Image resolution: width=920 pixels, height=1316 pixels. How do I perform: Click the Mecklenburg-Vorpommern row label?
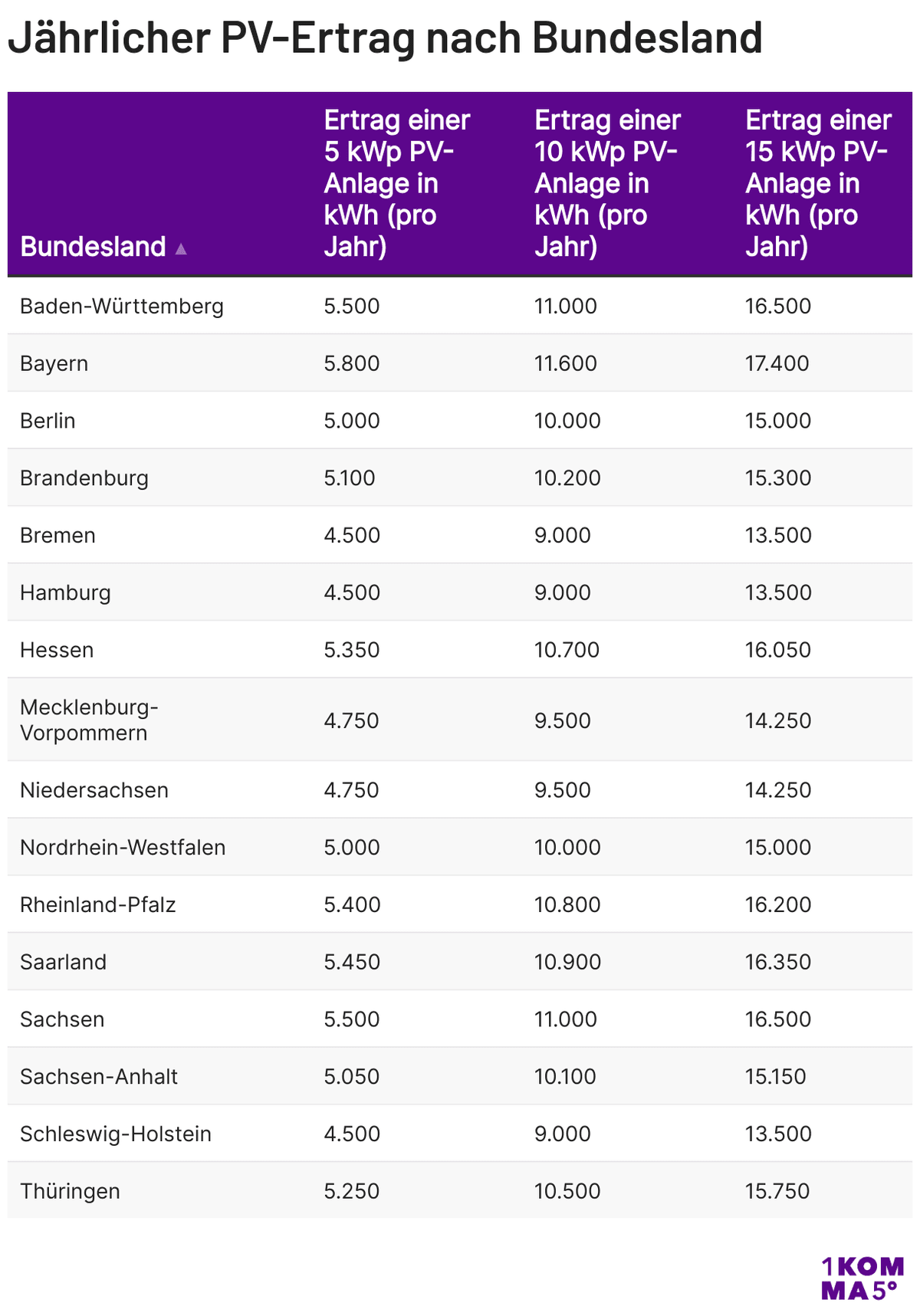89,720
